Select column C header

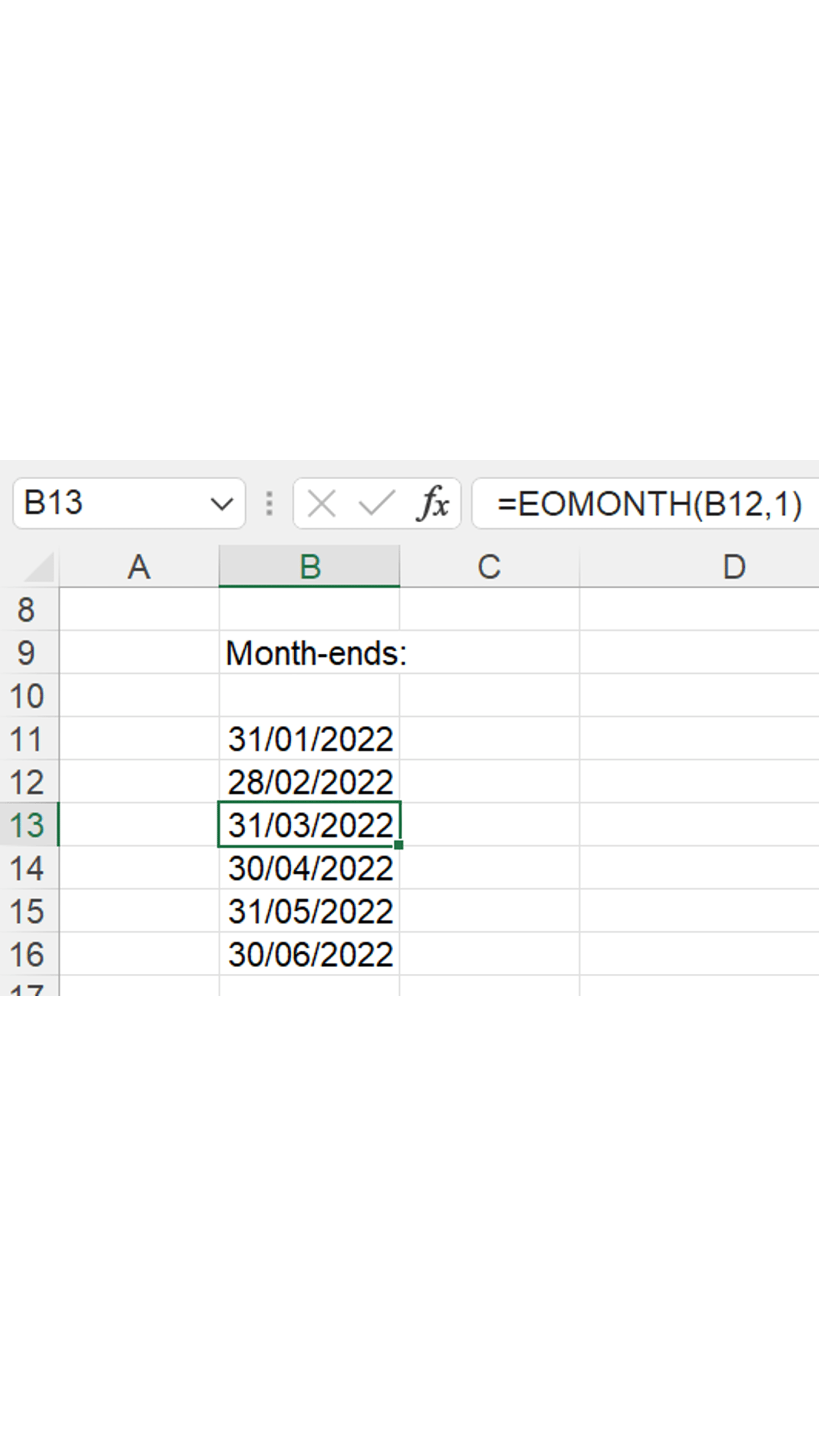click(x=489, y=567)
